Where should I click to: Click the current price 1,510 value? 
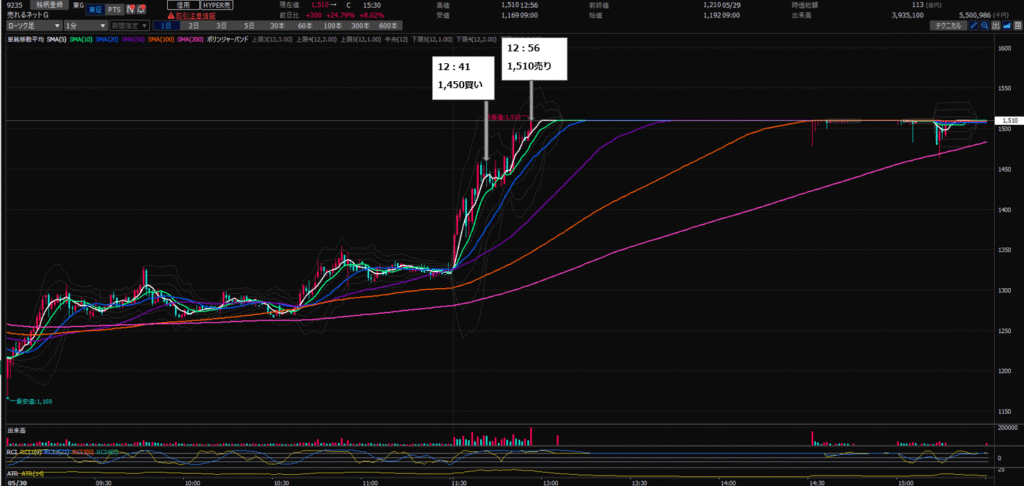pos(320,5)
